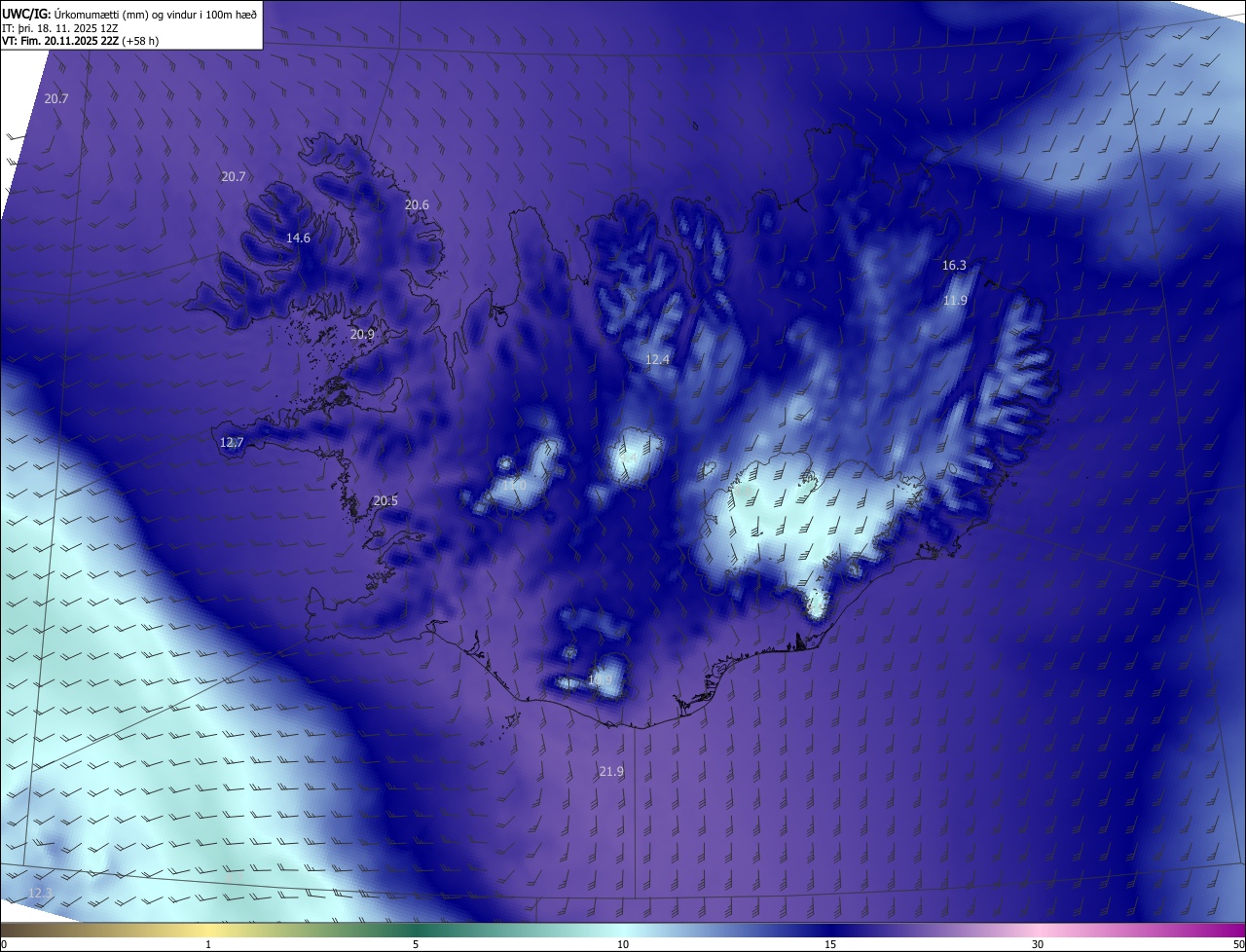
Task: Click the pink color scale segment at 30
Action: coord(1038,930)
